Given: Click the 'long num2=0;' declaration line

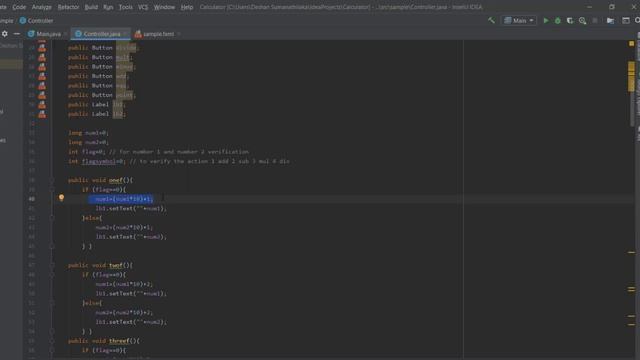Looking at the screenshot, I should (x=88, y=142).
